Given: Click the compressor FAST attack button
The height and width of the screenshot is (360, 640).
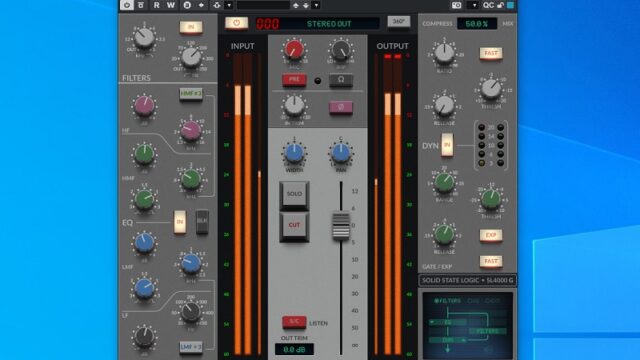Looking at the screenshot, I should point(491,53).
